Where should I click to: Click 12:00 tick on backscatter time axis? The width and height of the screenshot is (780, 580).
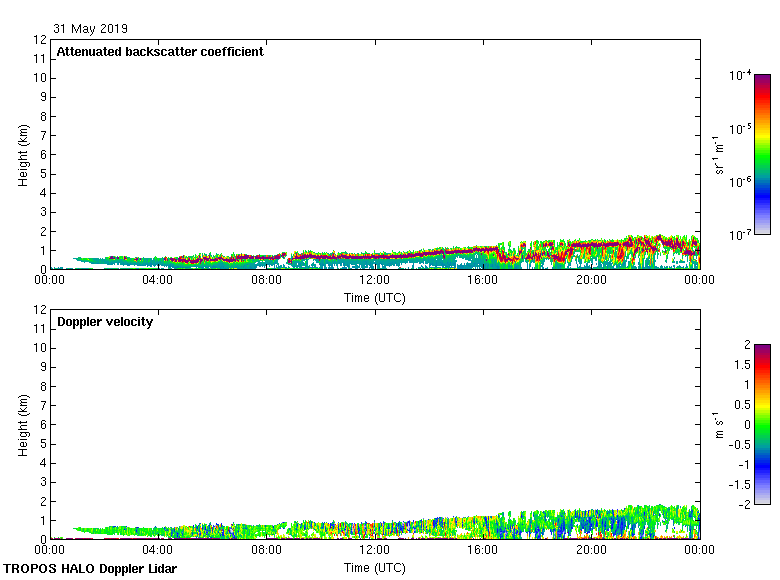(374, 281)
